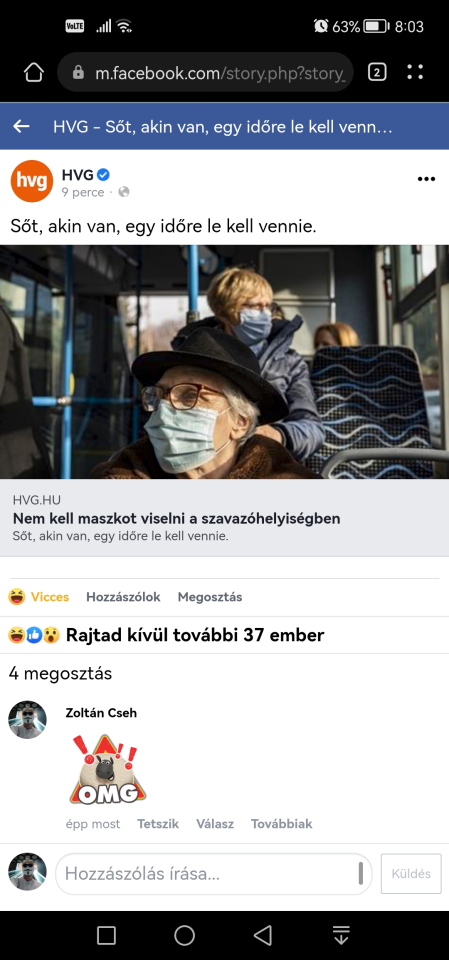The width and height of the screenshot is (449, 960).
Task: Expand Továbbiak comment options
Action: coord(281,823)
